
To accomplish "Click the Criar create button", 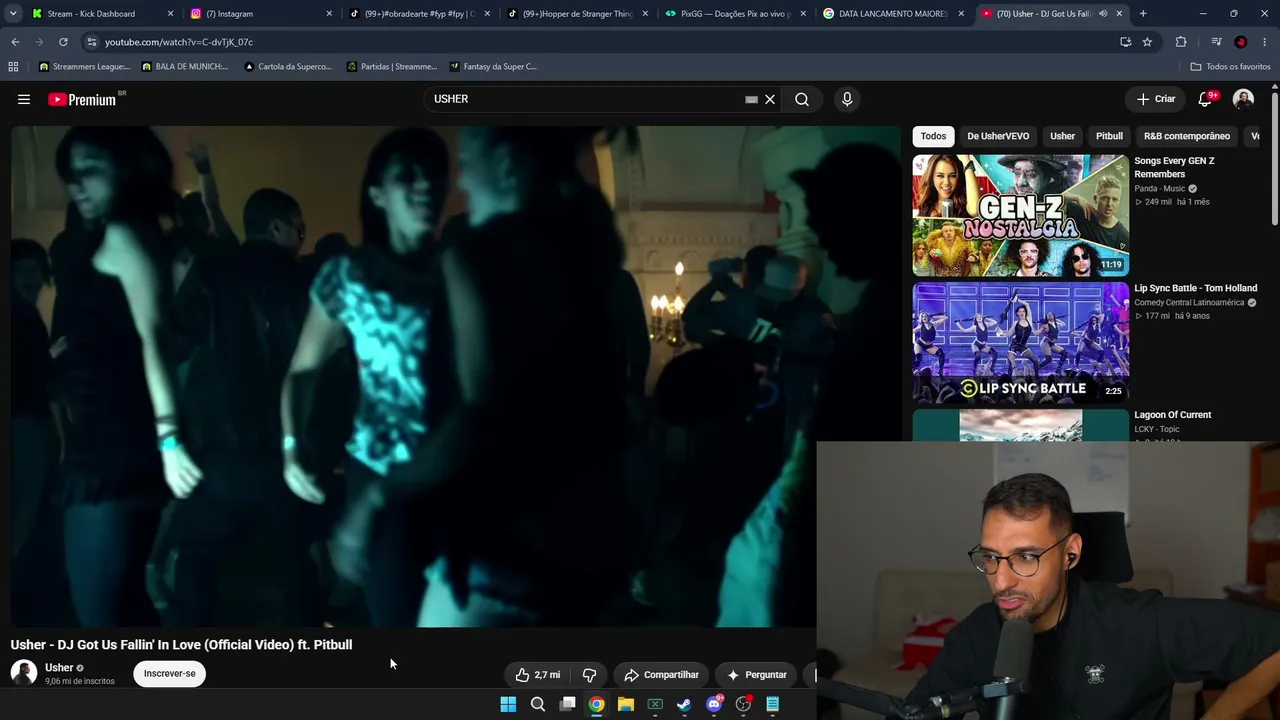I will 1156,99.
